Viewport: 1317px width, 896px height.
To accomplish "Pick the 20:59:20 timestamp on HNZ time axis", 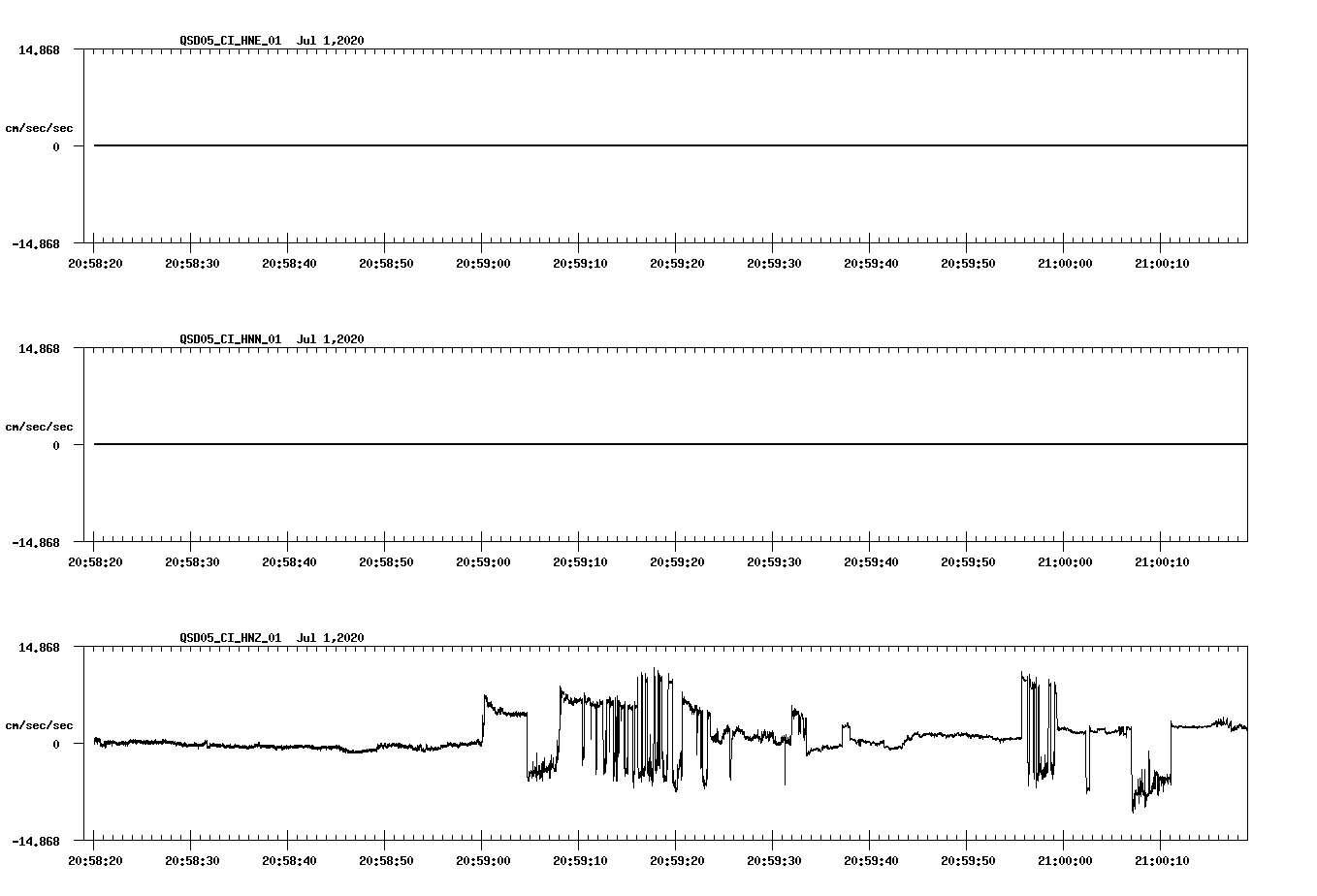I will point(677,860).
